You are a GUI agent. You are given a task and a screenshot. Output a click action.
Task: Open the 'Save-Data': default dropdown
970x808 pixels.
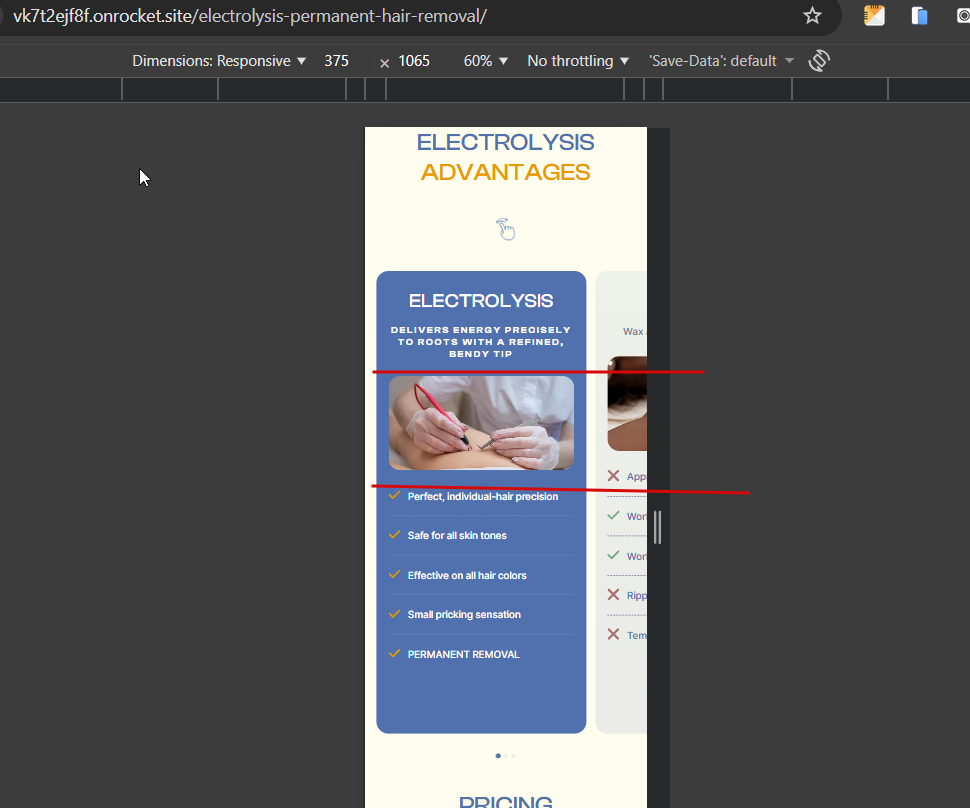tap(721, 61)
